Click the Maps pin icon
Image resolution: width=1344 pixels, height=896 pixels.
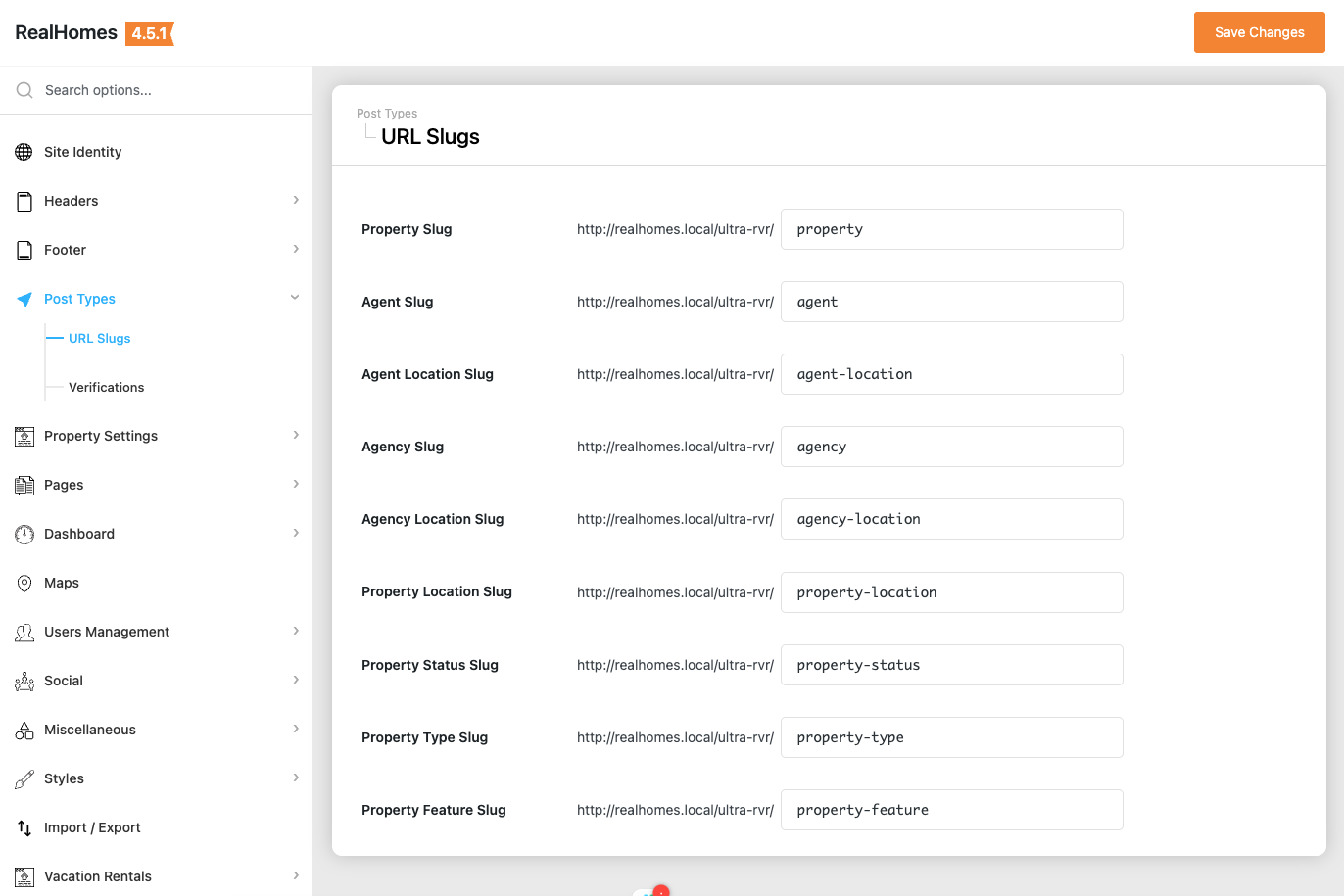click(24, 583)
